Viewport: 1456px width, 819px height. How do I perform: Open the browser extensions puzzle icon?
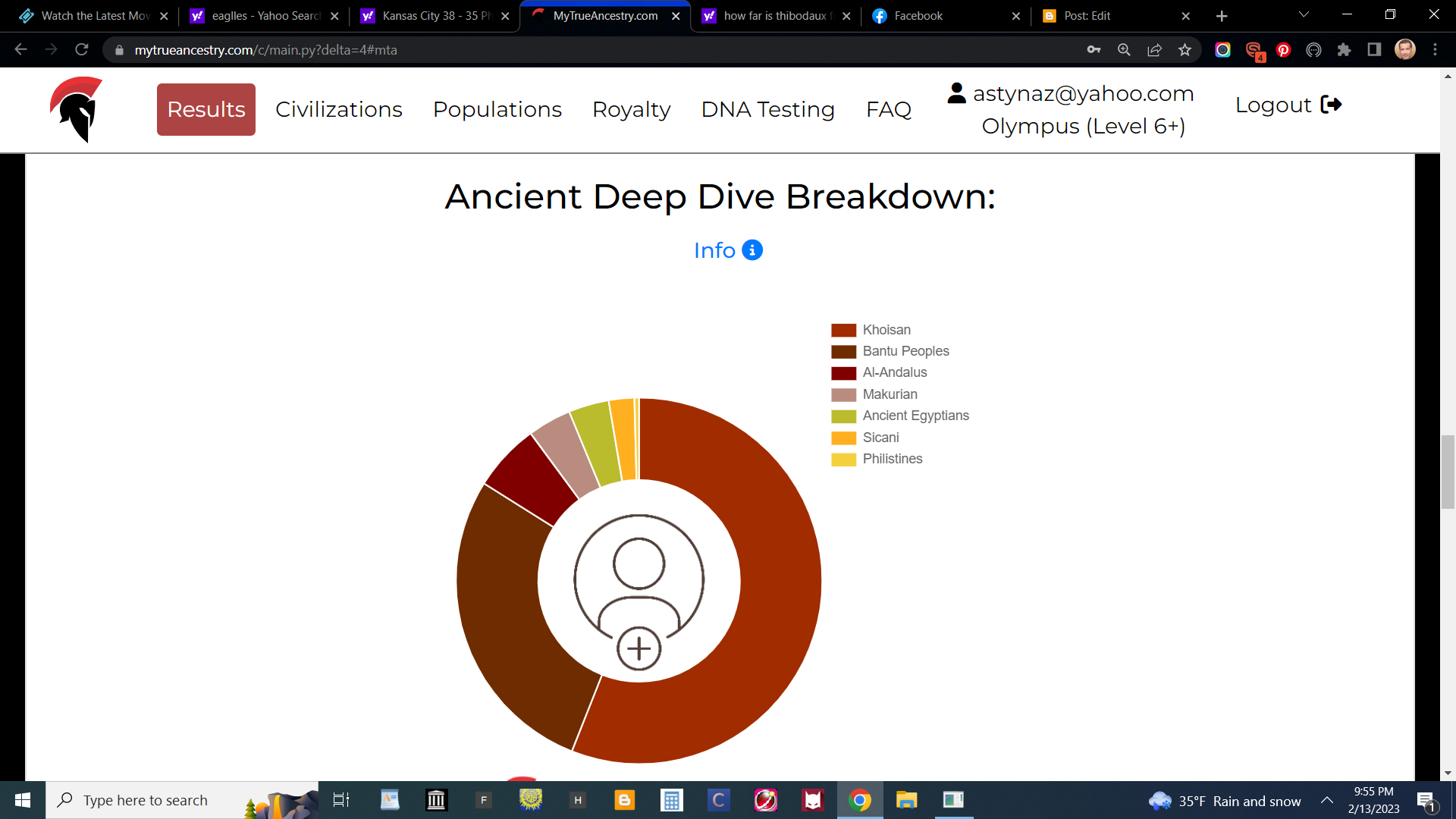point(1344,50)
